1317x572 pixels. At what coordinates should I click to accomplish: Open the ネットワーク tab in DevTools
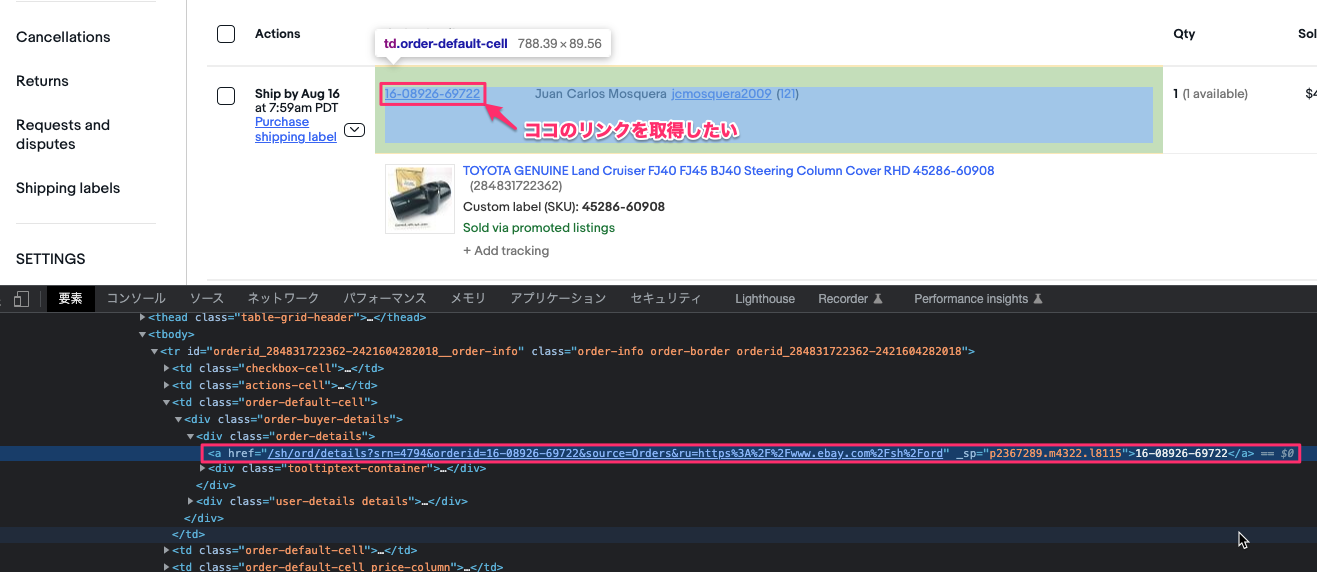click(283, 299)
